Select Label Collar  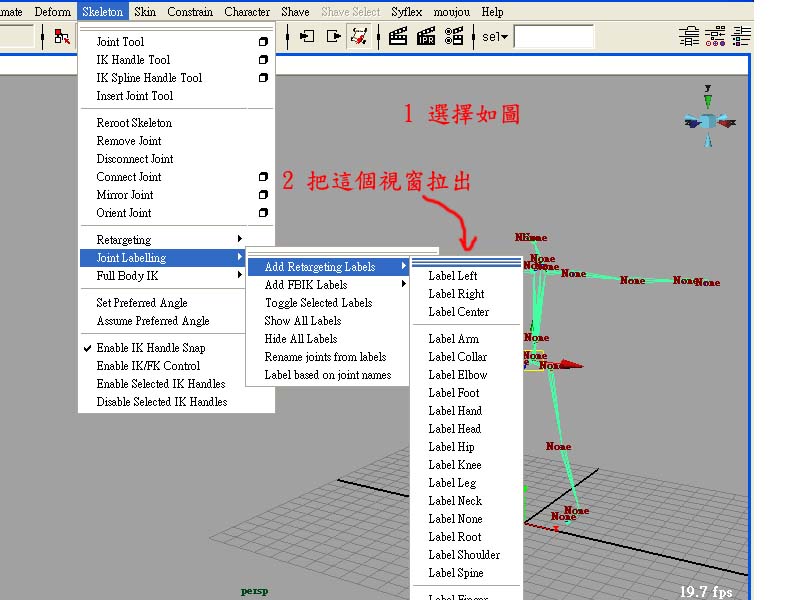[458, 357]
